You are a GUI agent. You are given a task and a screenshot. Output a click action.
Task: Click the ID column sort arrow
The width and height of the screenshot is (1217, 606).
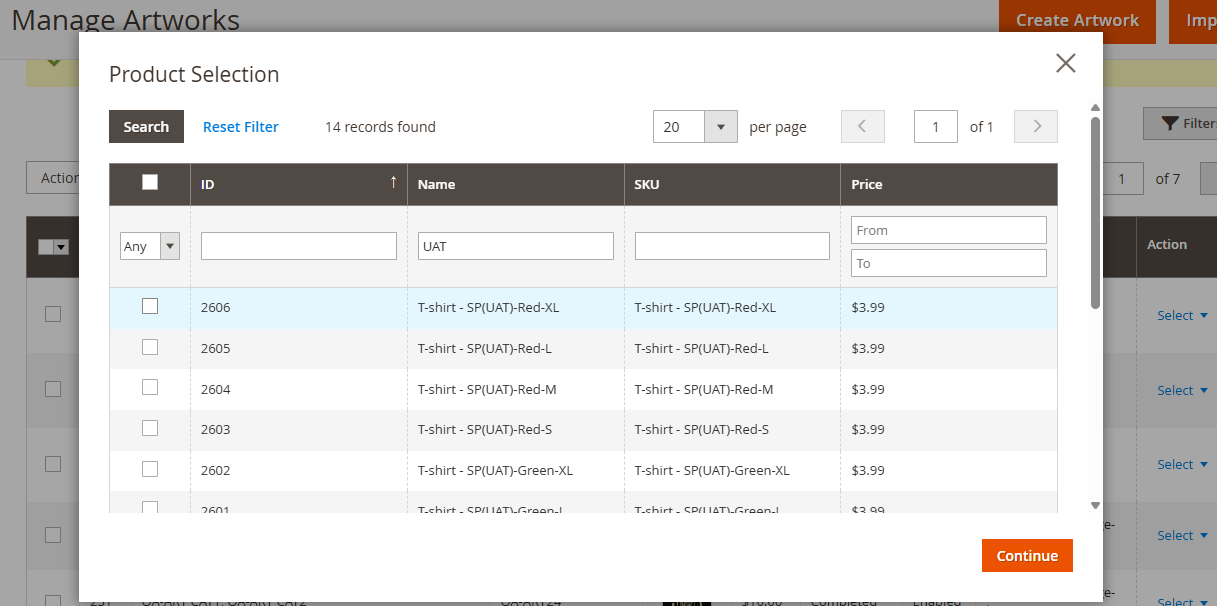tap(393, 183)
